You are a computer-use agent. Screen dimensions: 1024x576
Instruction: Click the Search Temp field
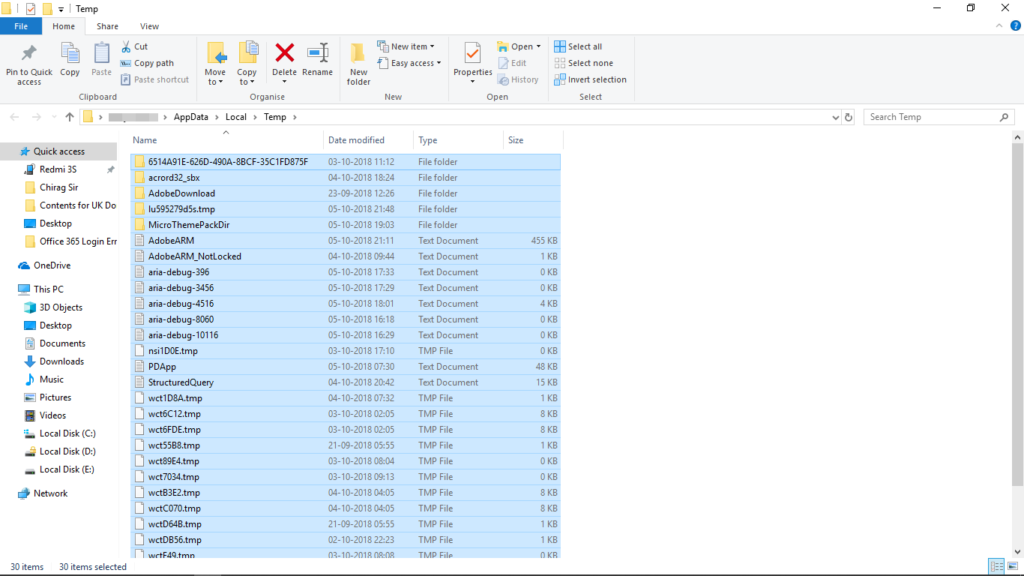[939, 117]
